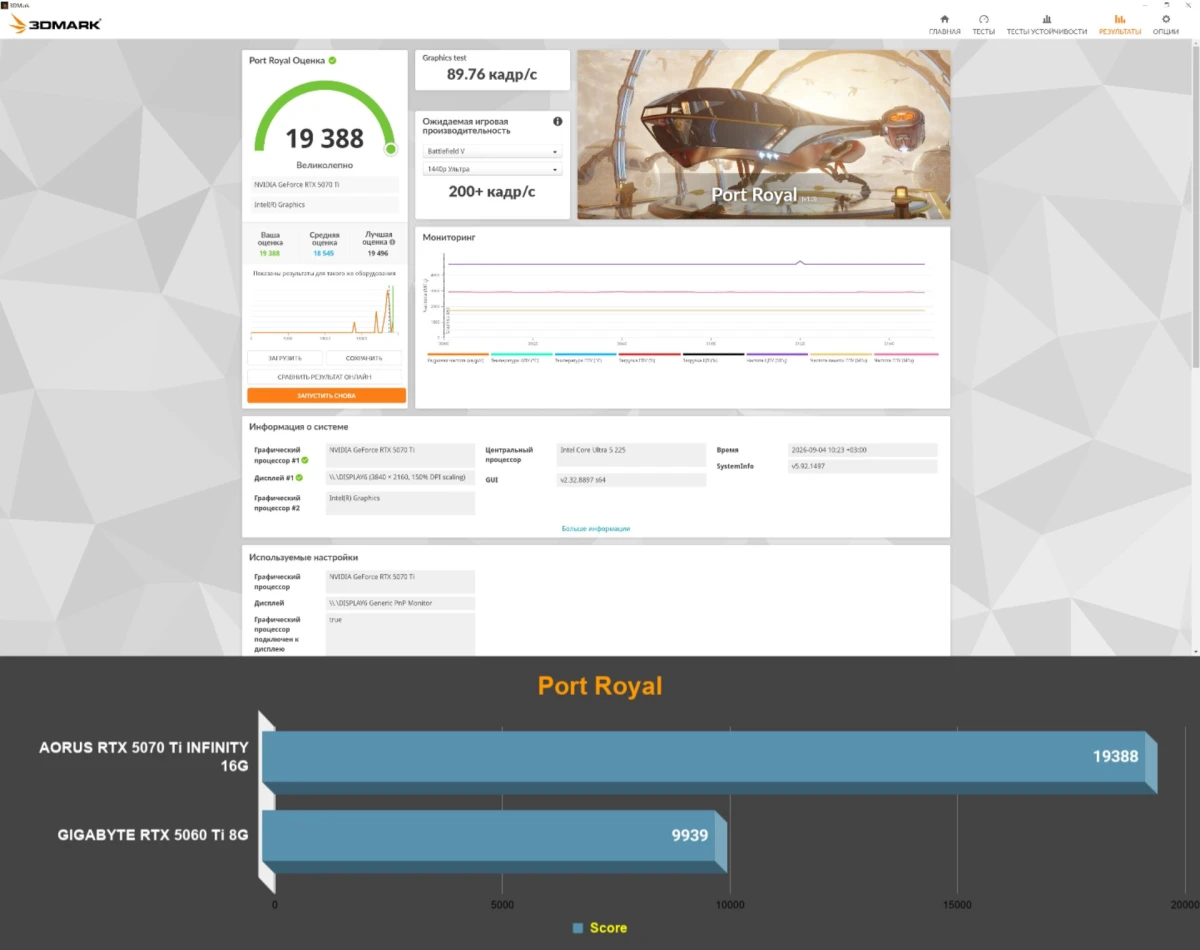Click the Intel(R) Graphics processor #2 field
Image resolution: width=1200 pixels, height=950 pixels.
(x=400, y=503)
